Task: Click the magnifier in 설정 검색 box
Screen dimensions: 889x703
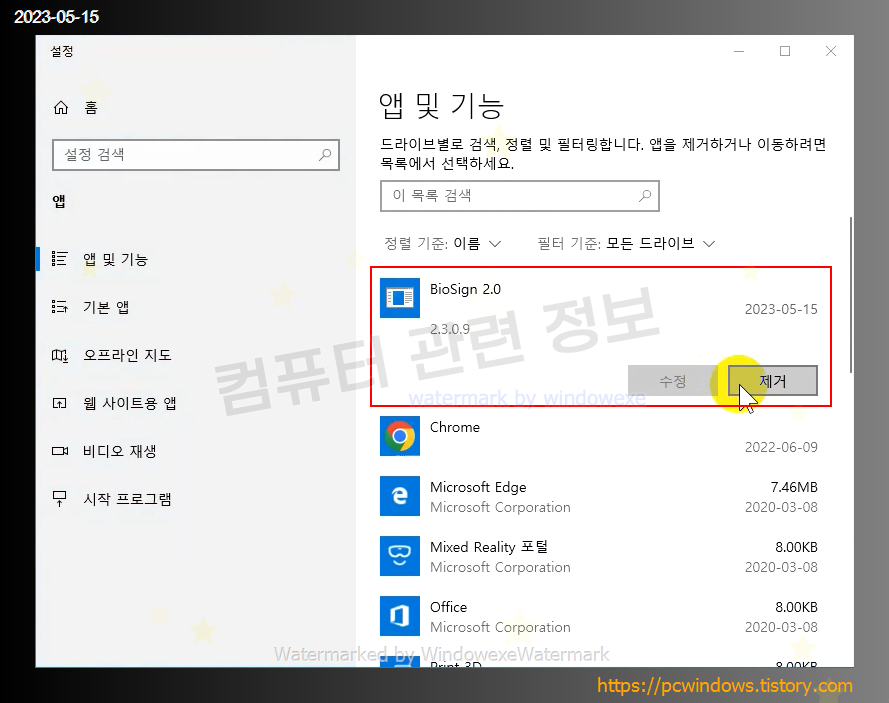Action: (325, 154)
